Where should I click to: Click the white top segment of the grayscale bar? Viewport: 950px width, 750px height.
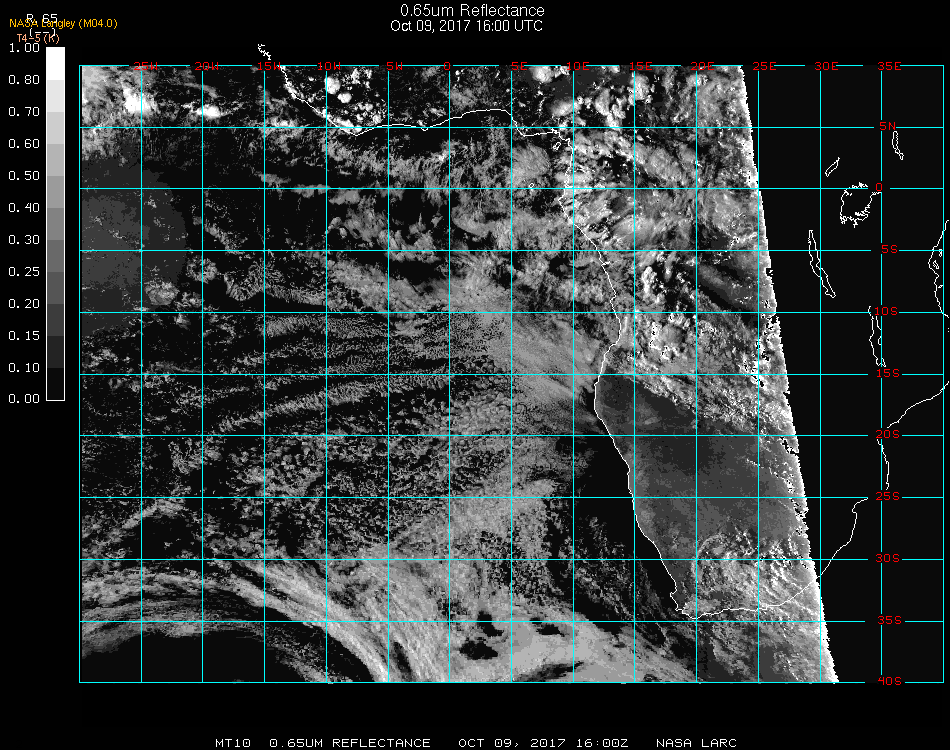(55, 64)
